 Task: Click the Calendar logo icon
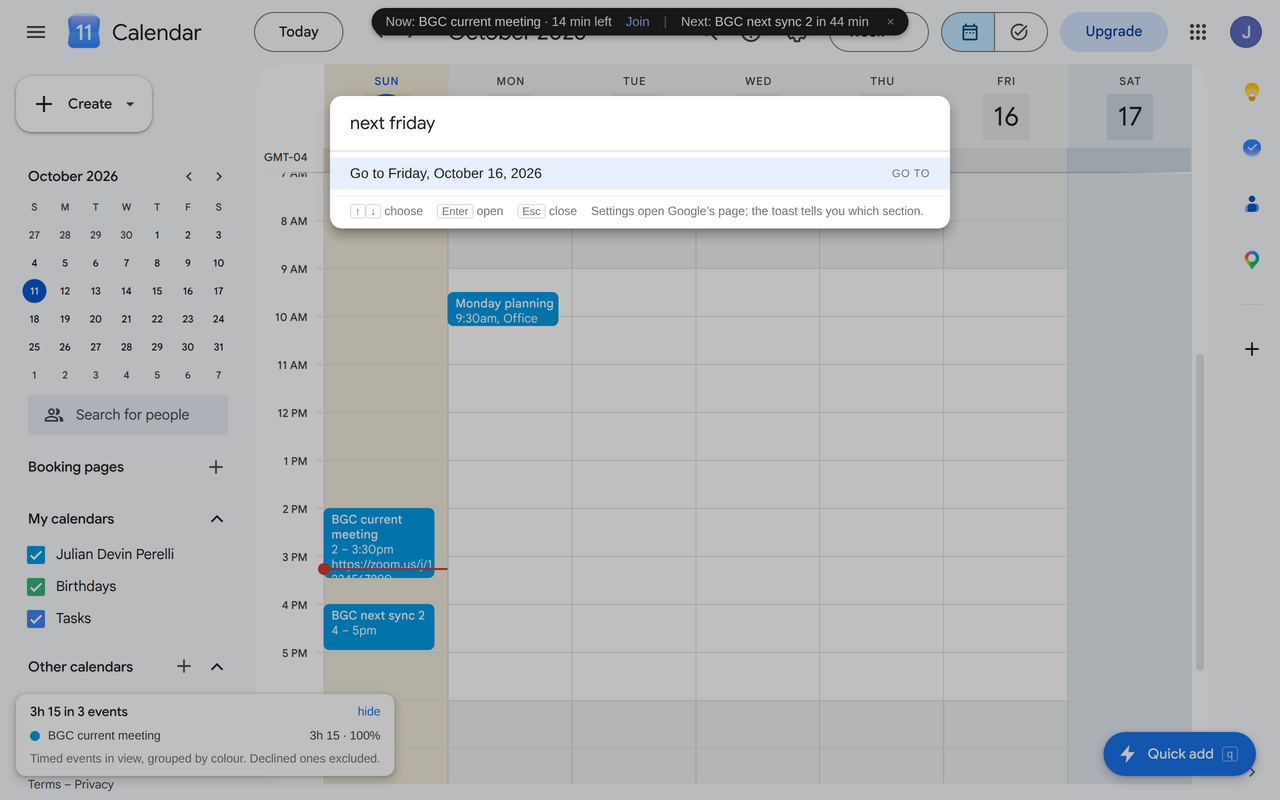tap(84, 32)
